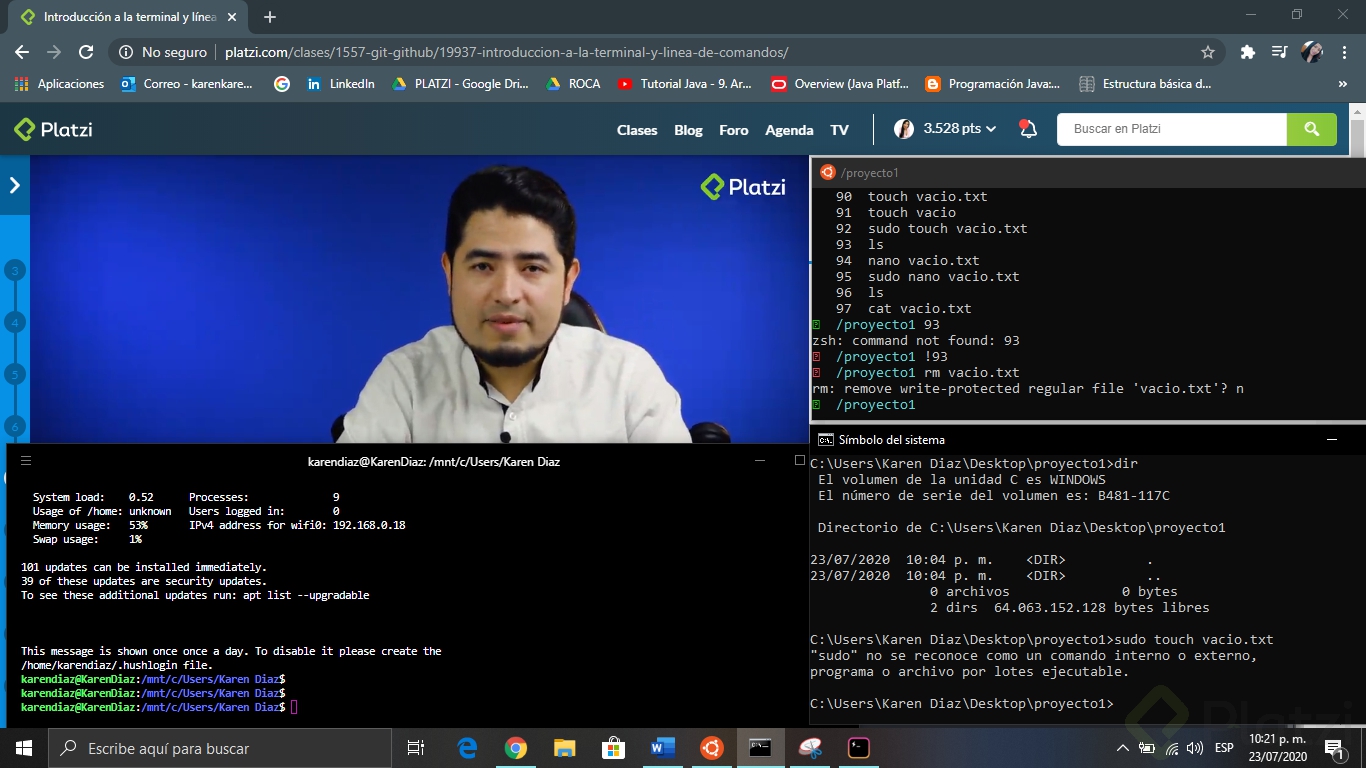Click the instructor video in the Platzi player
Screen dimensions: 1366x768
click(x=418, y=299)
